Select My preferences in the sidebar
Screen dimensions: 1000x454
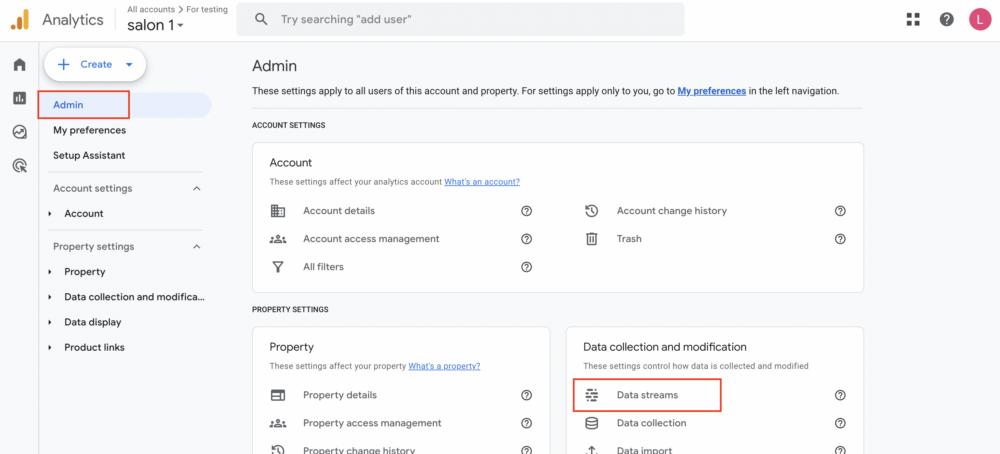click(89, 130)
